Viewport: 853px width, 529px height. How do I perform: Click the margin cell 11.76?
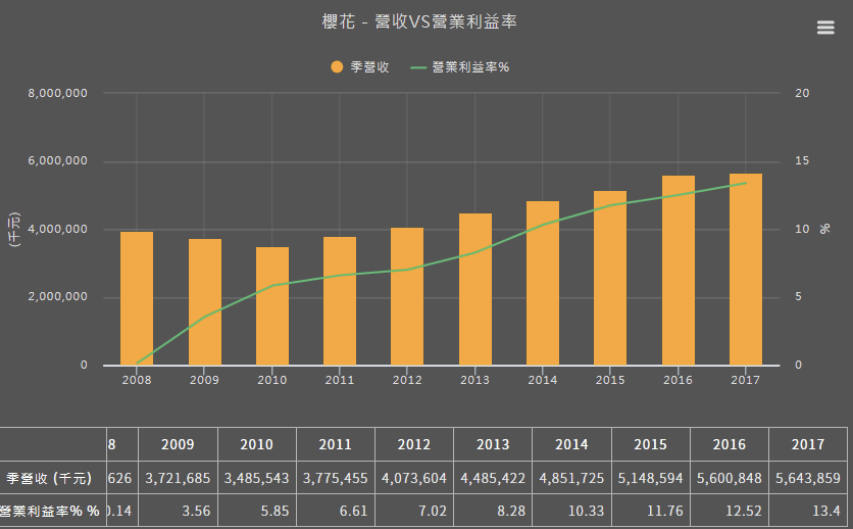pyautogui.click(x=651, y=510)
